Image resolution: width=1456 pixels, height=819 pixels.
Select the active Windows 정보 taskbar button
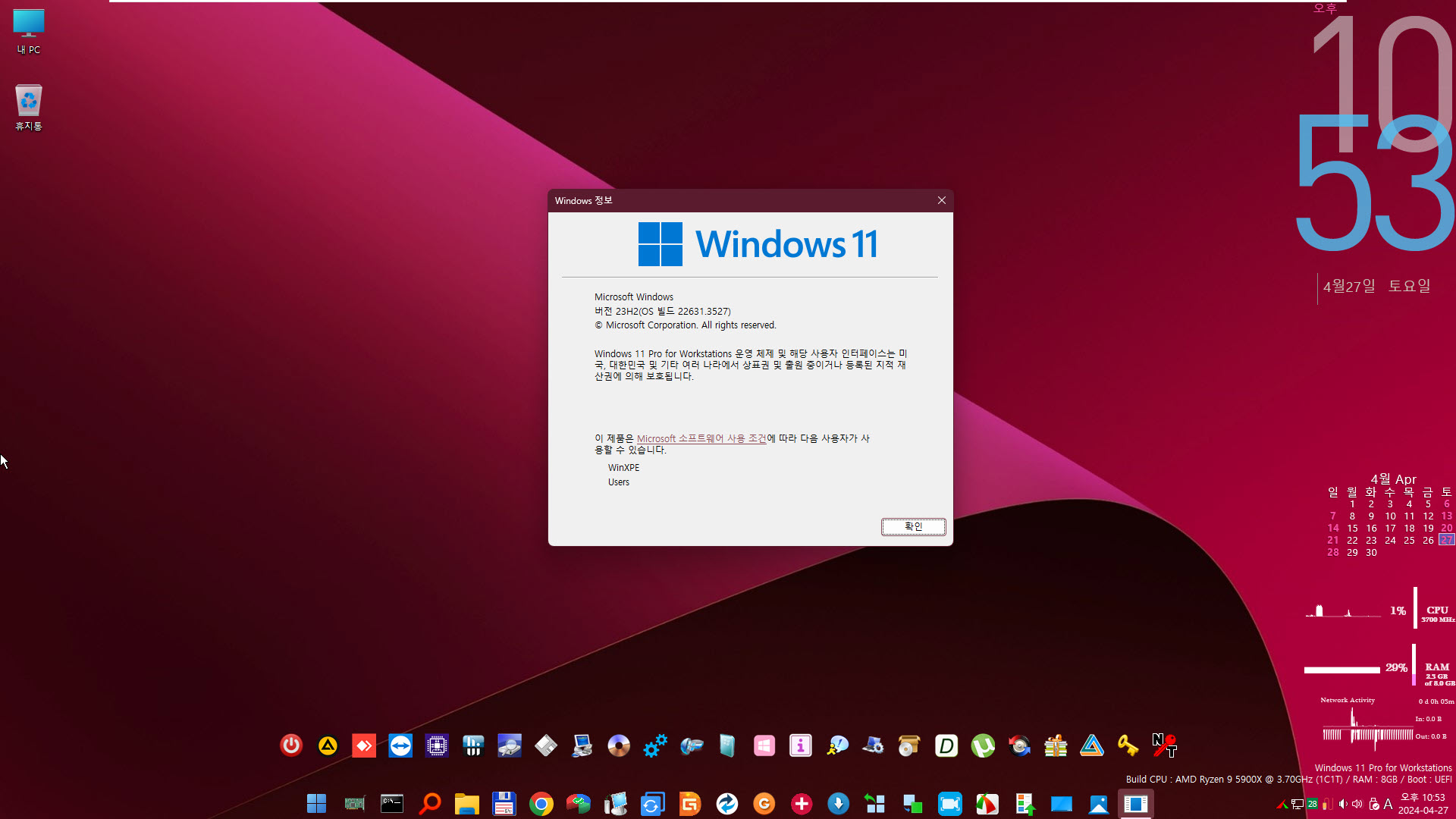tap(1136, 804)
